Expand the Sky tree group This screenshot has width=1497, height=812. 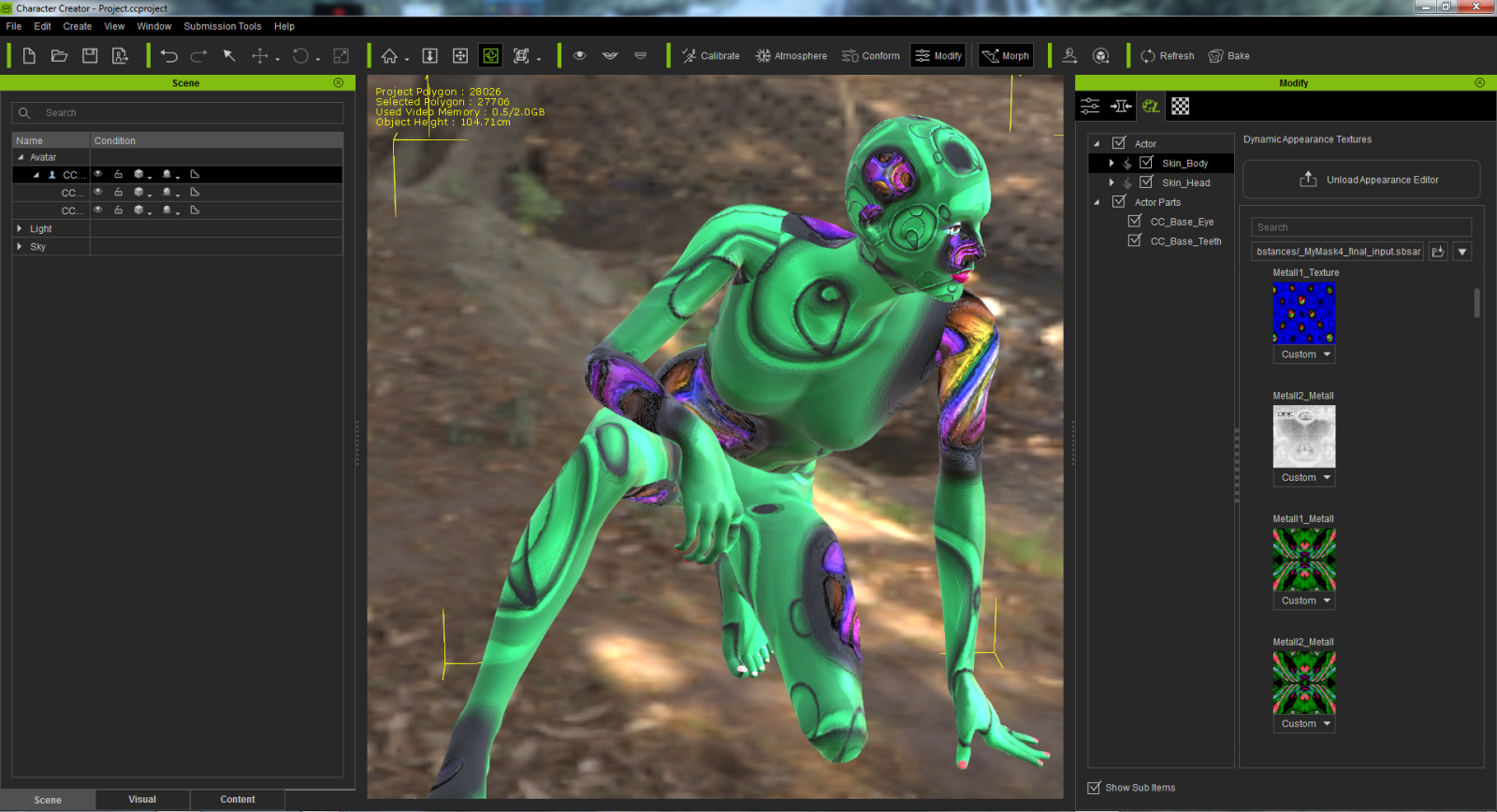click(x=20, y=247)
